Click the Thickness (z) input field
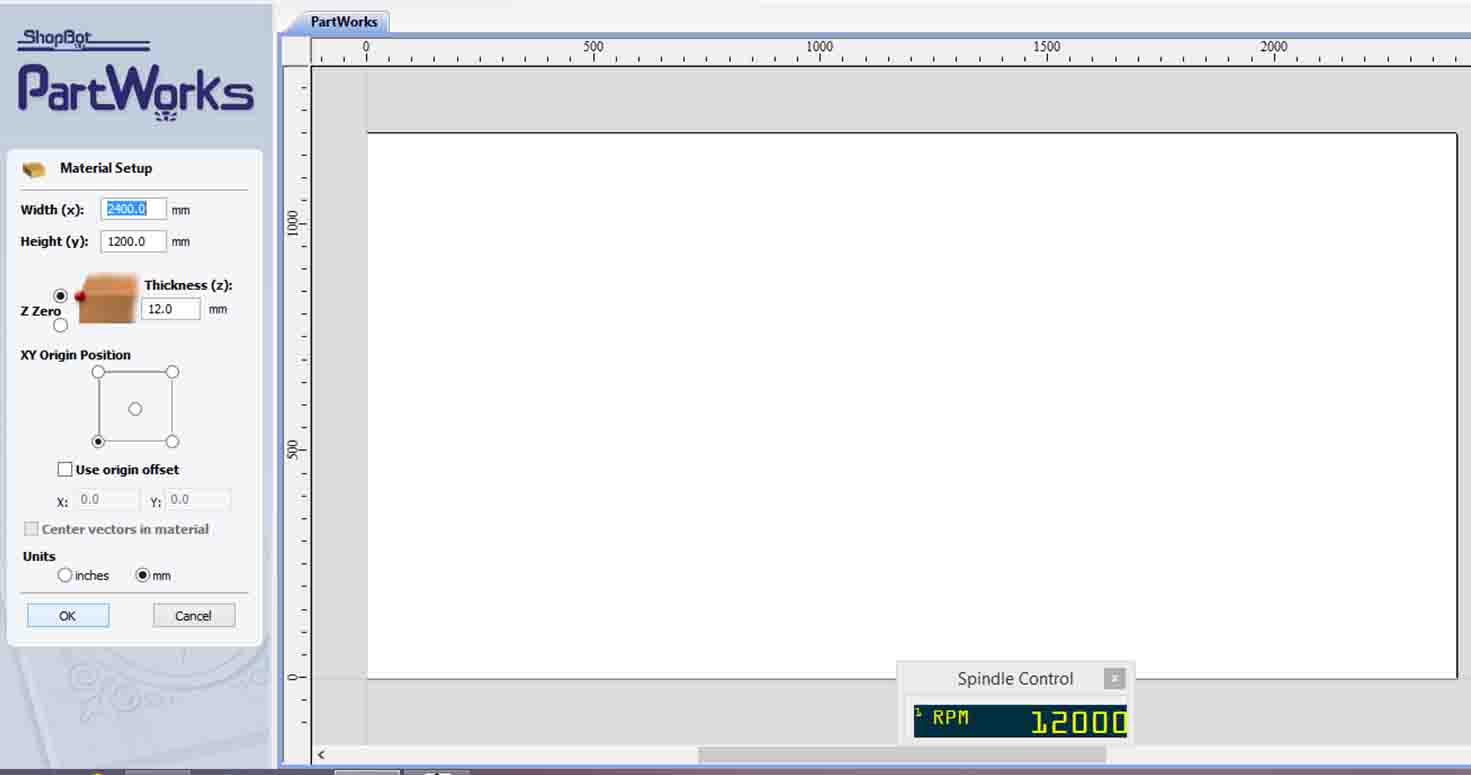This screenshot has height=775, width=1471. point(171,309)
